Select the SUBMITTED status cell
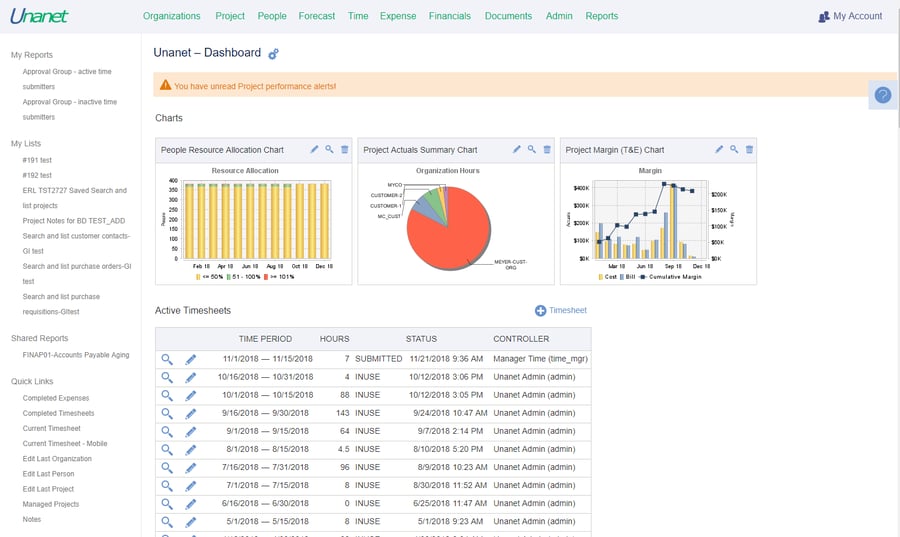 pos(378,359)
